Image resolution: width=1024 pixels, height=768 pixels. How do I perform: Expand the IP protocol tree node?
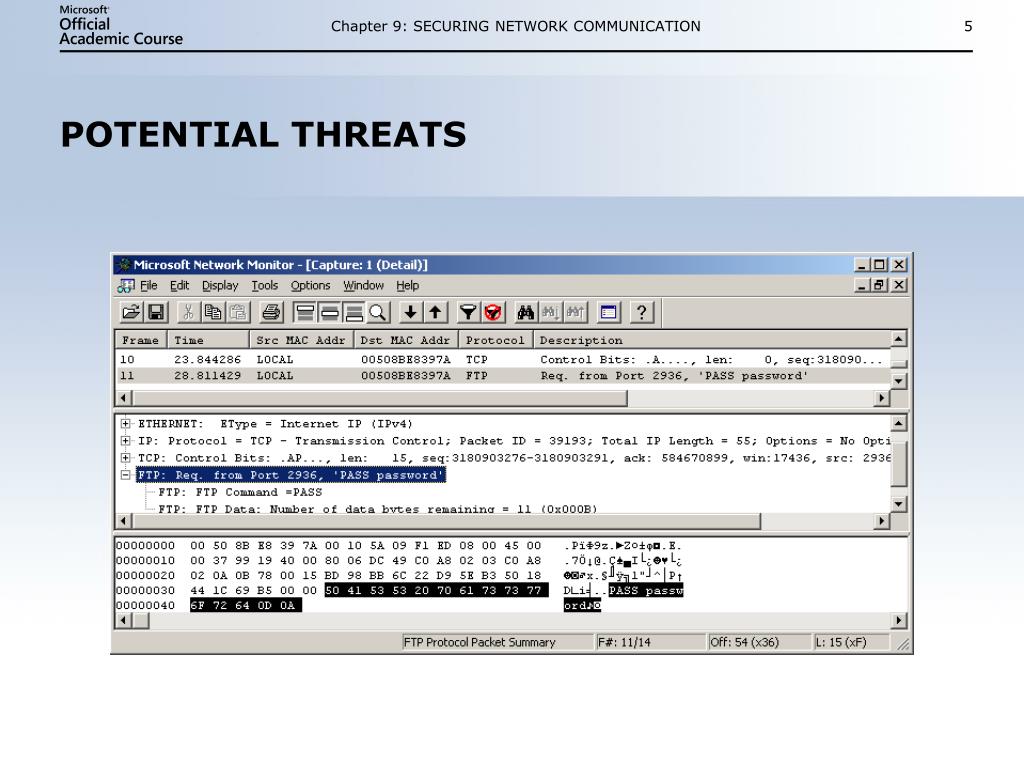pos(125,441)
